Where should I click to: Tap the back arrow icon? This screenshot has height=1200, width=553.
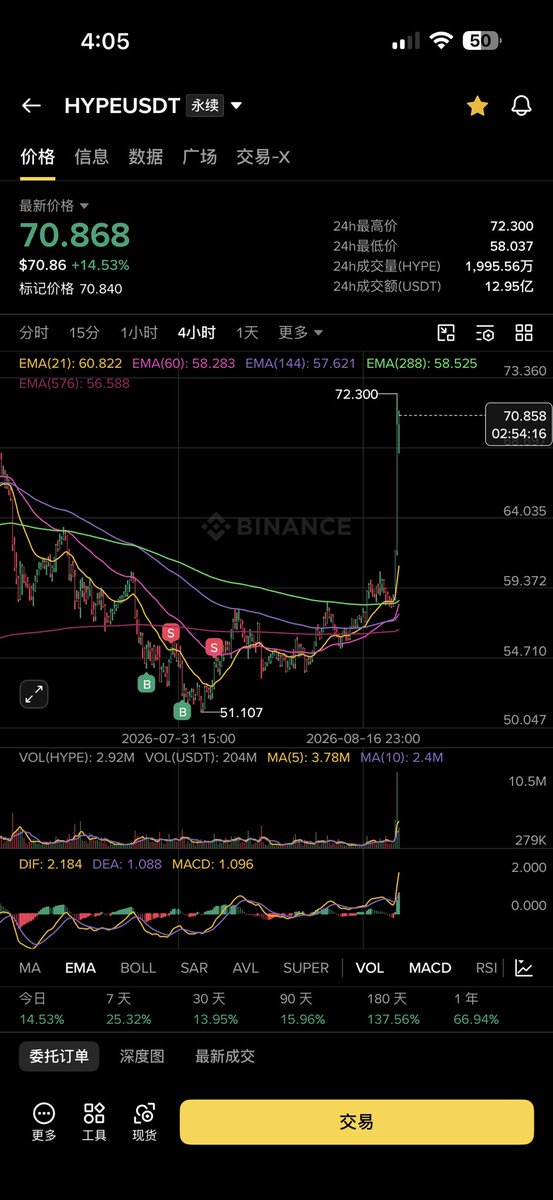[x=31, y=106]
